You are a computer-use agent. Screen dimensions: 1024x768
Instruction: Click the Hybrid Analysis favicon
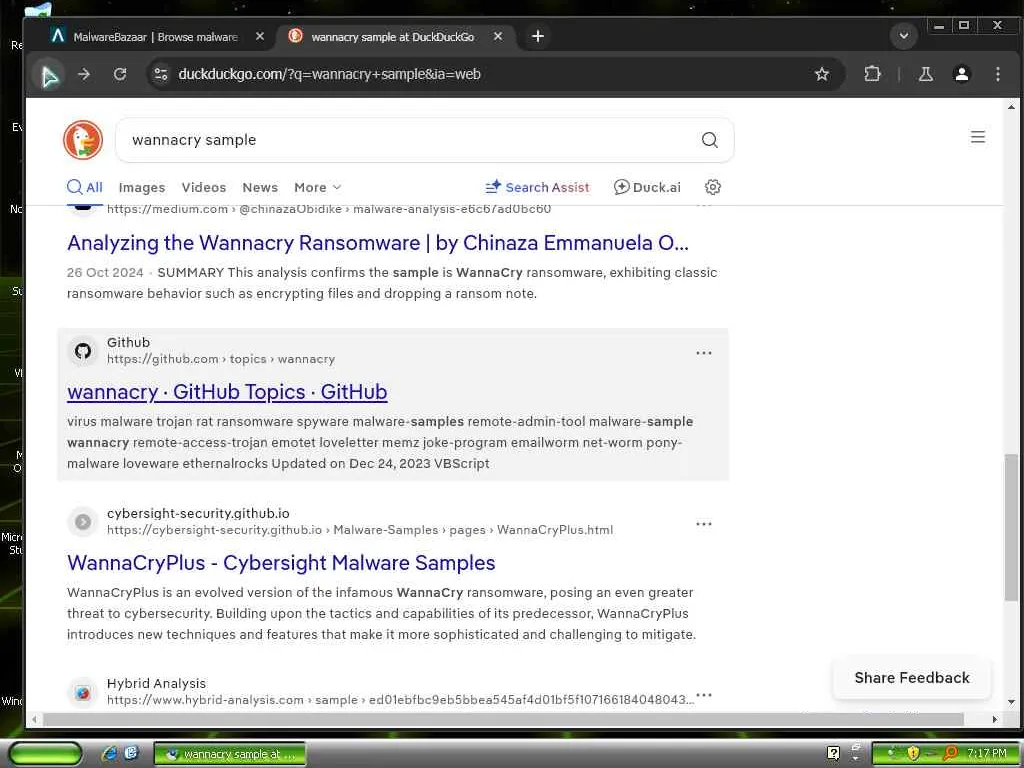coord(83,693)
